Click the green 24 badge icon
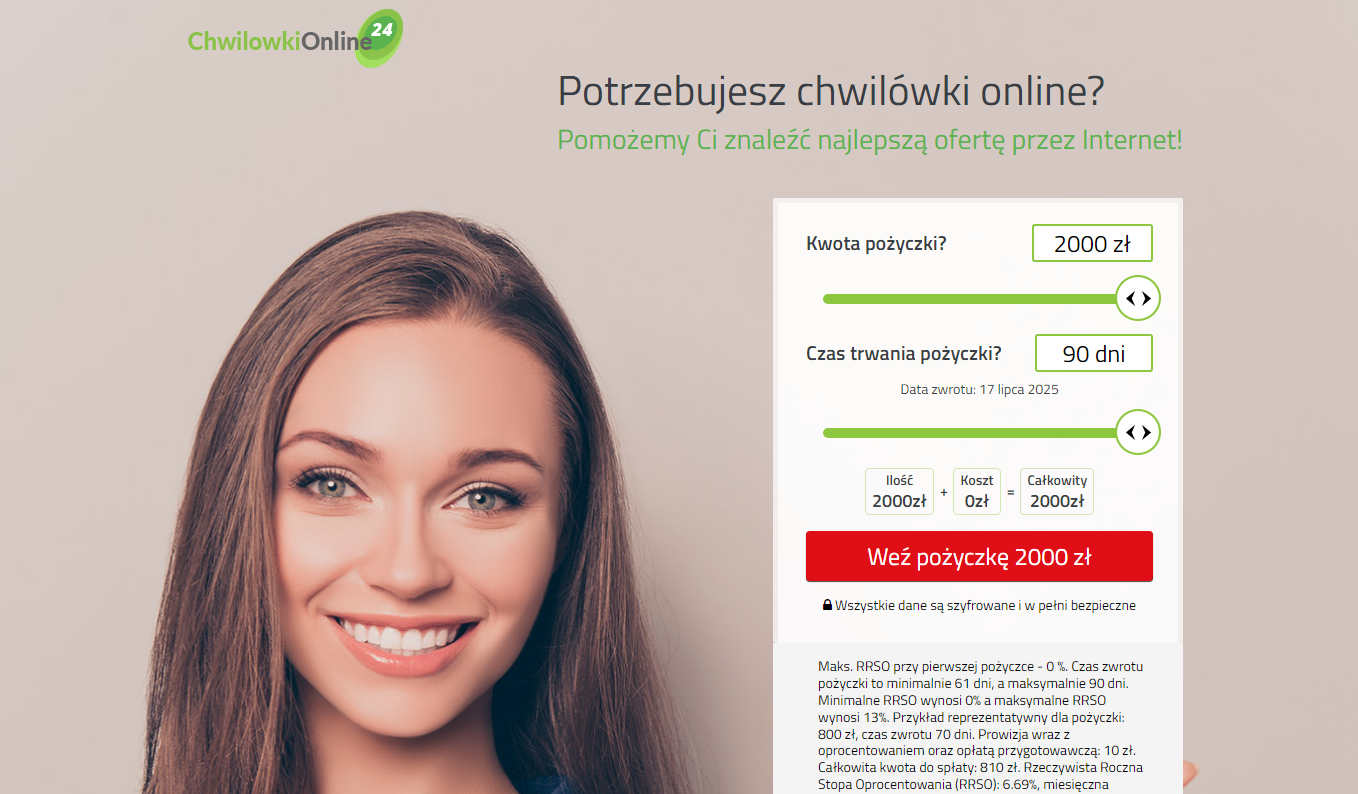Screen dimensions: 1358x794 [x=379, y=38]
